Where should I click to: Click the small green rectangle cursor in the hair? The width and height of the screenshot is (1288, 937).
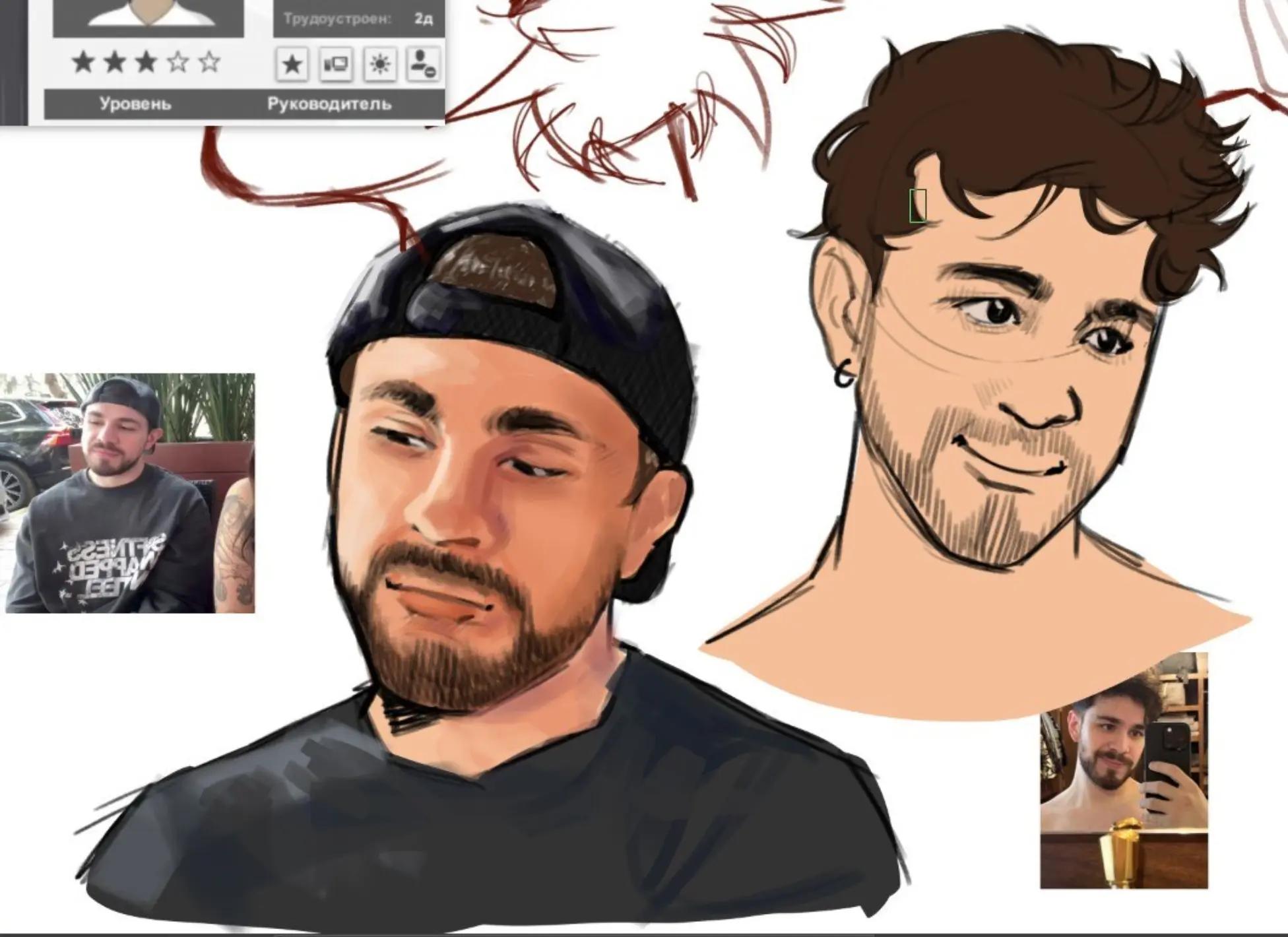click(918, 205)
